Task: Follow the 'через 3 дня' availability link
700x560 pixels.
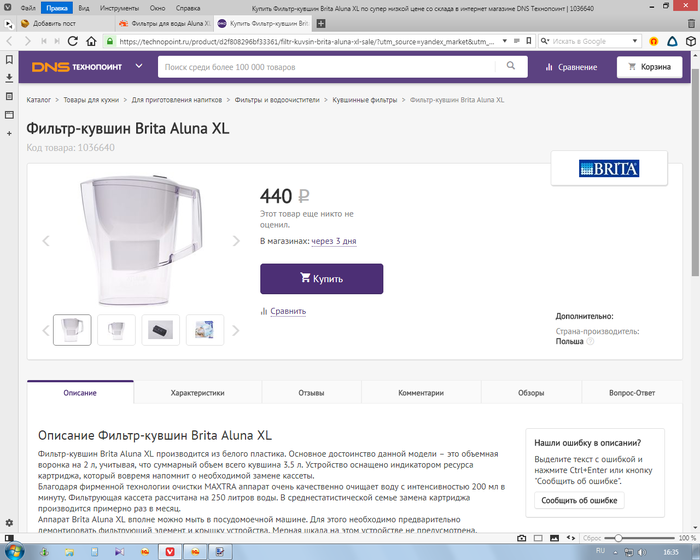Action: pyautogui.click(x=334, y=241)
